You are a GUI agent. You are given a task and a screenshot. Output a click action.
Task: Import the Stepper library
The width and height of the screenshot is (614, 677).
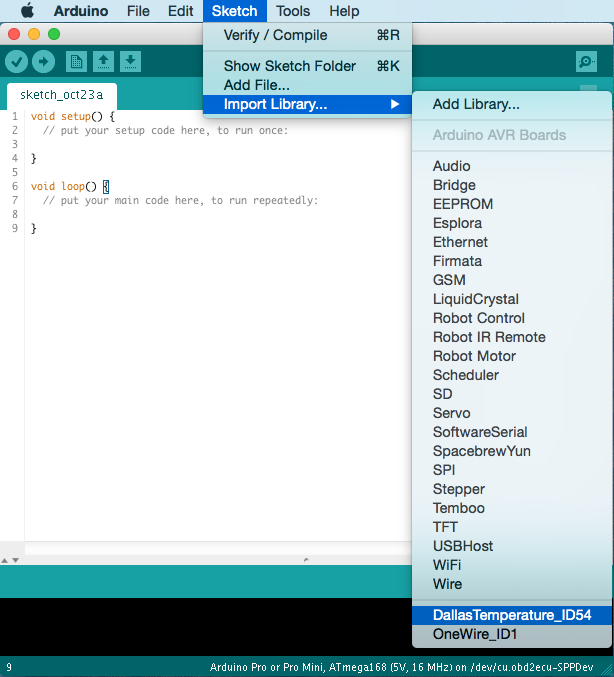(x=512, y=489)
